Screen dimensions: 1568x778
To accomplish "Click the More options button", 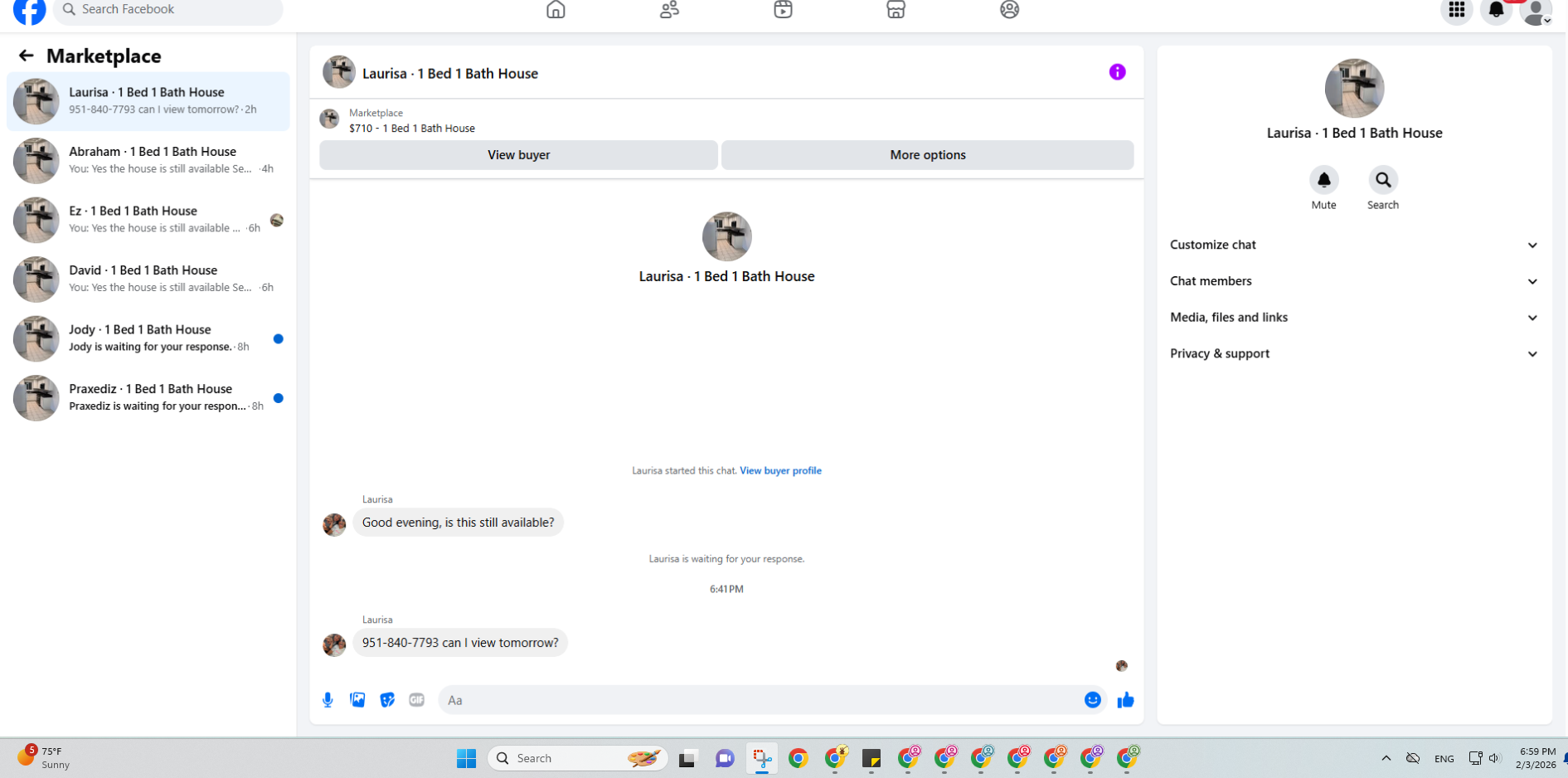I will pyautogui.click(x=927, y=155).
